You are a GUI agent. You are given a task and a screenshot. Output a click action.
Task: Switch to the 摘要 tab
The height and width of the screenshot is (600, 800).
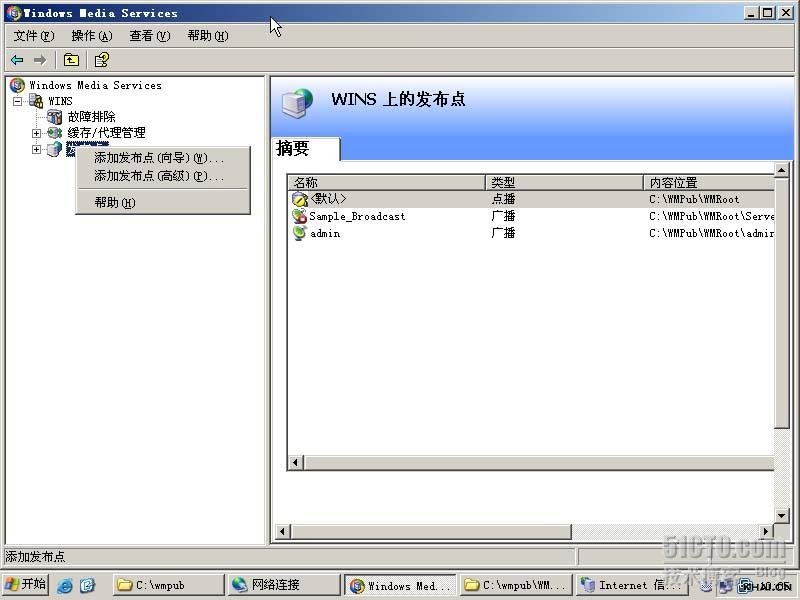(x=294, y=149)
